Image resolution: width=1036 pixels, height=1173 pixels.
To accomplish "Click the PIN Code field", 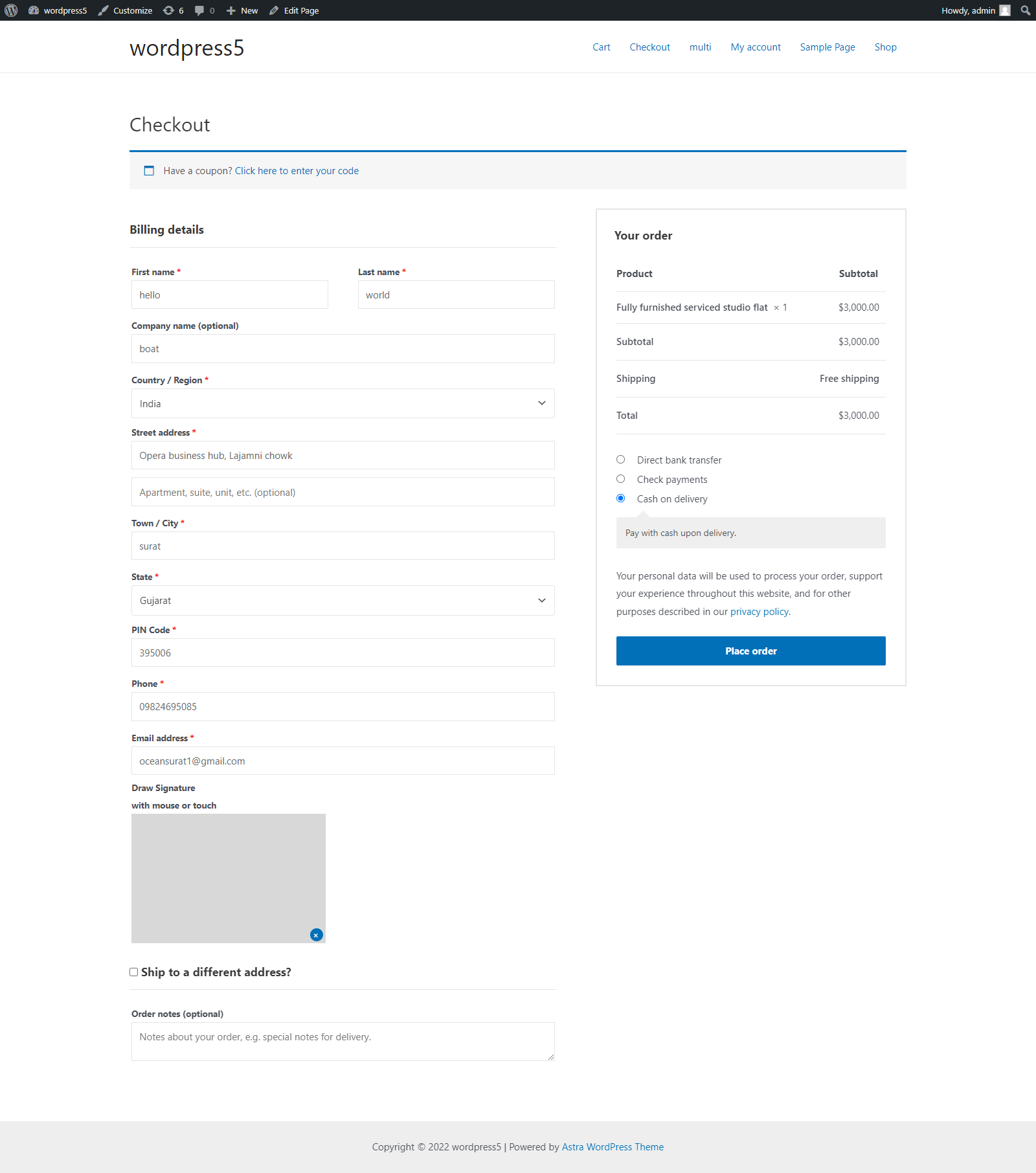I will click(x=343, y=653).
